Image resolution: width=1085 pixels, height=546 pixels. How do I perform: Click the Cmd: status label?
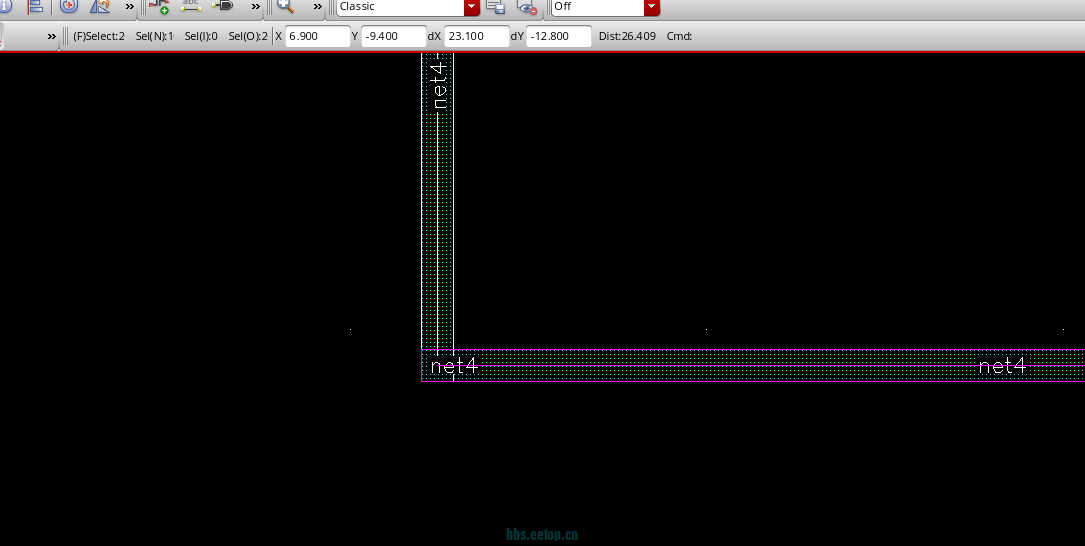[679, 36]
